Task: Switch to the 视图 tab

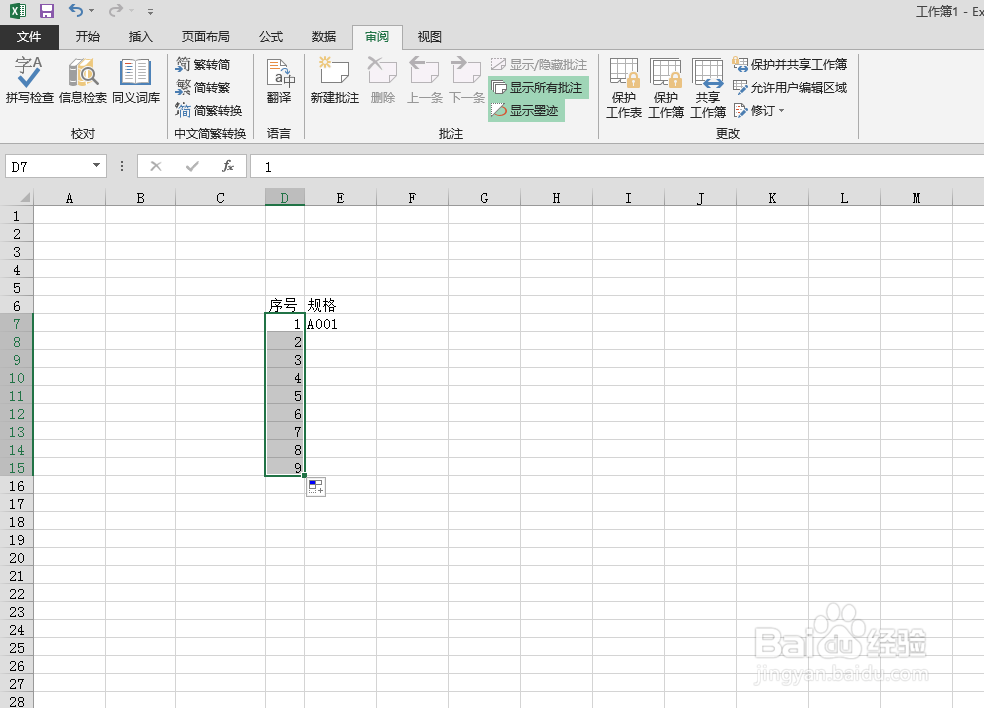Action: (x=429, y=37)
